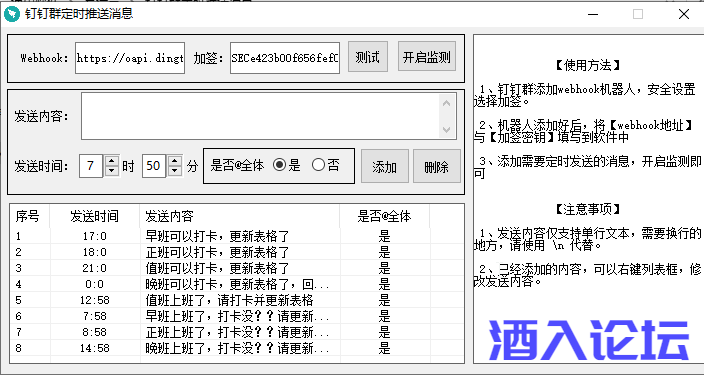The height and width of the screenshot is (375, 704).
Task: Click the 开启监测 button
Action: 427,57
